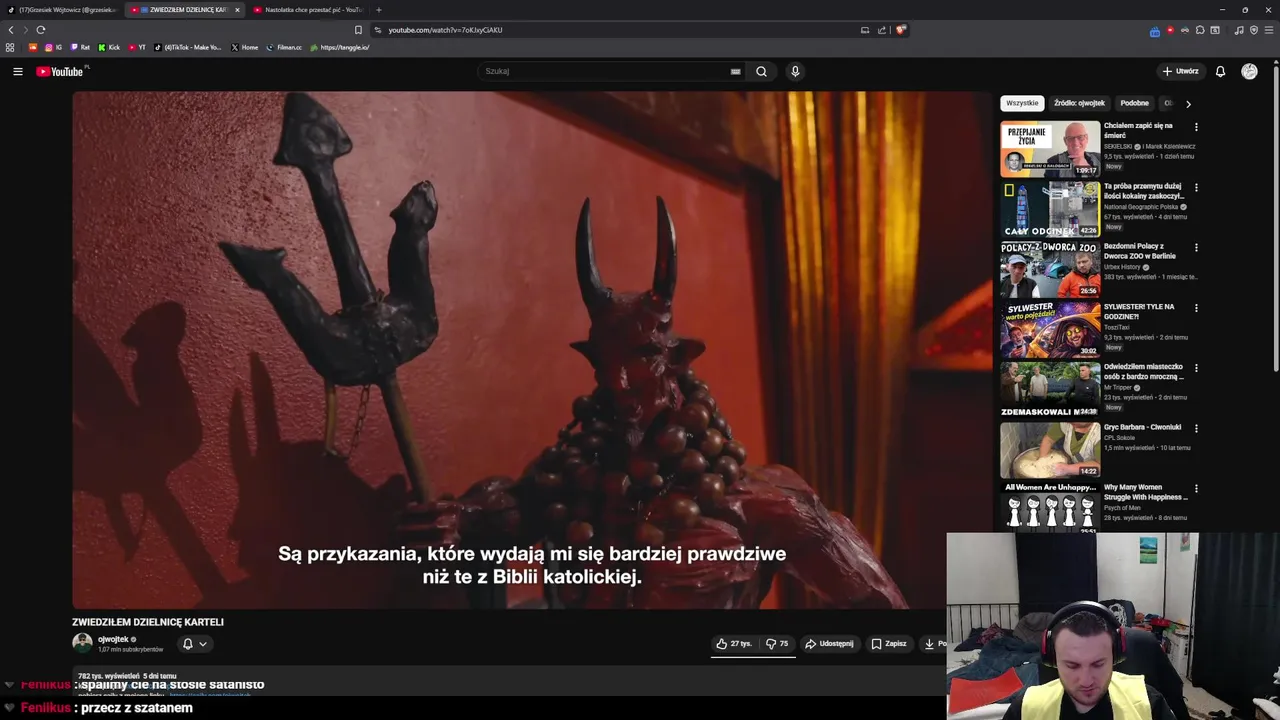Open the browser extensions puzzle icon

click(1200, 30)
